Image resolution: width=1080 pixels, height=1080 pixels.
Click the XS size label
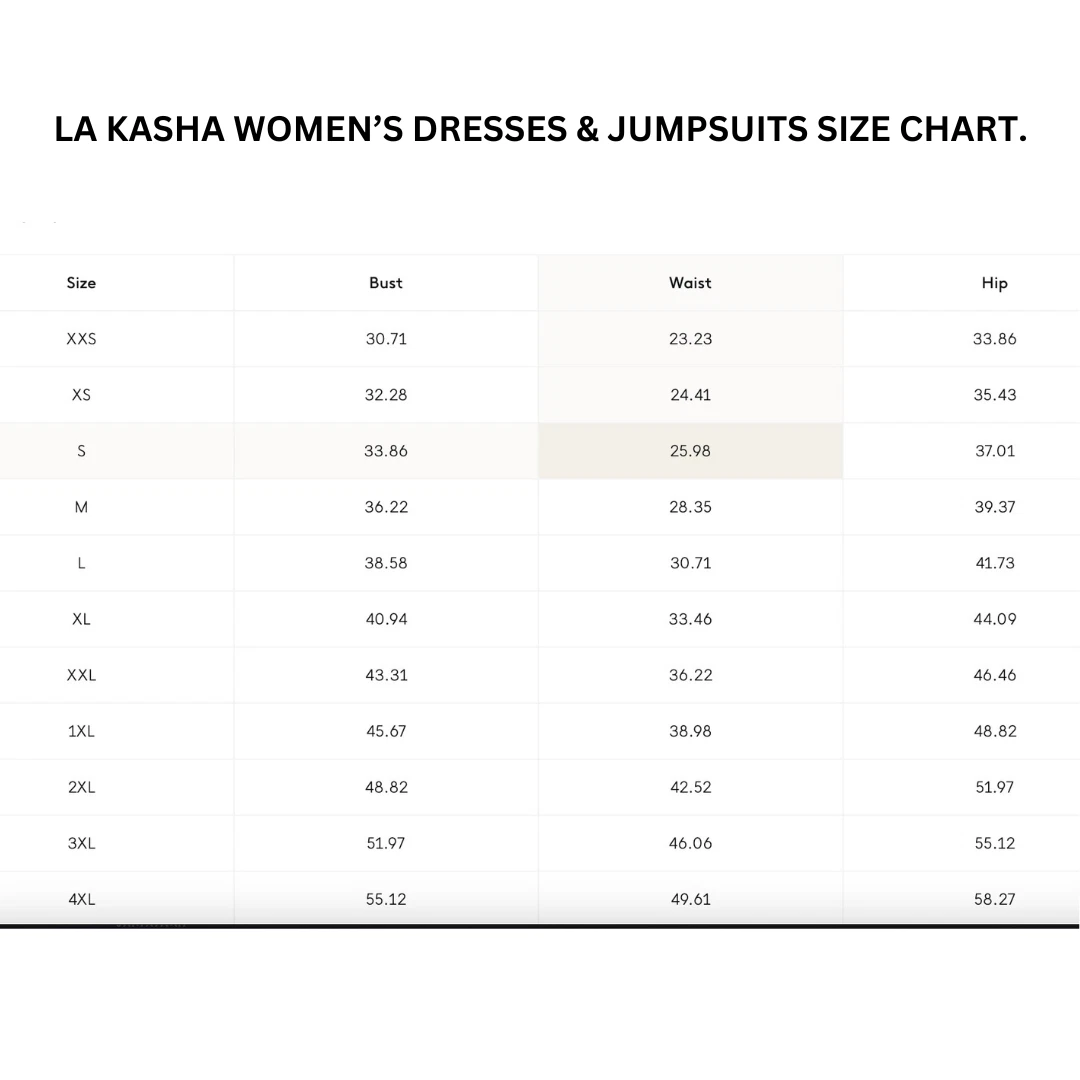(81, 395)
